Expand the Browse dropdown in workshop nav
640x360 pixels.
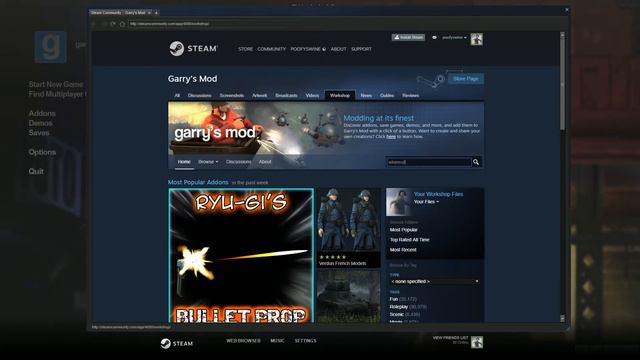[x=208, y=162]
